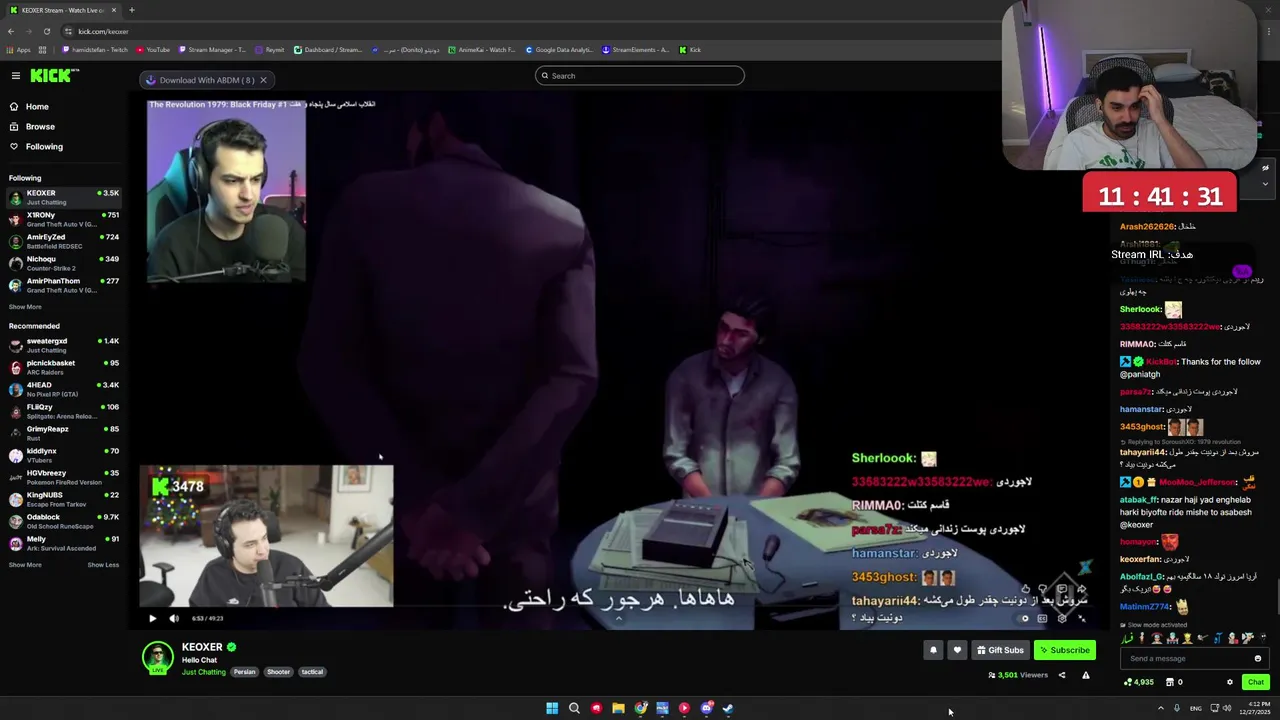Open hamidstefan - Twitch bookmark
1280x720 pixels.
click(x=95, y=50)
